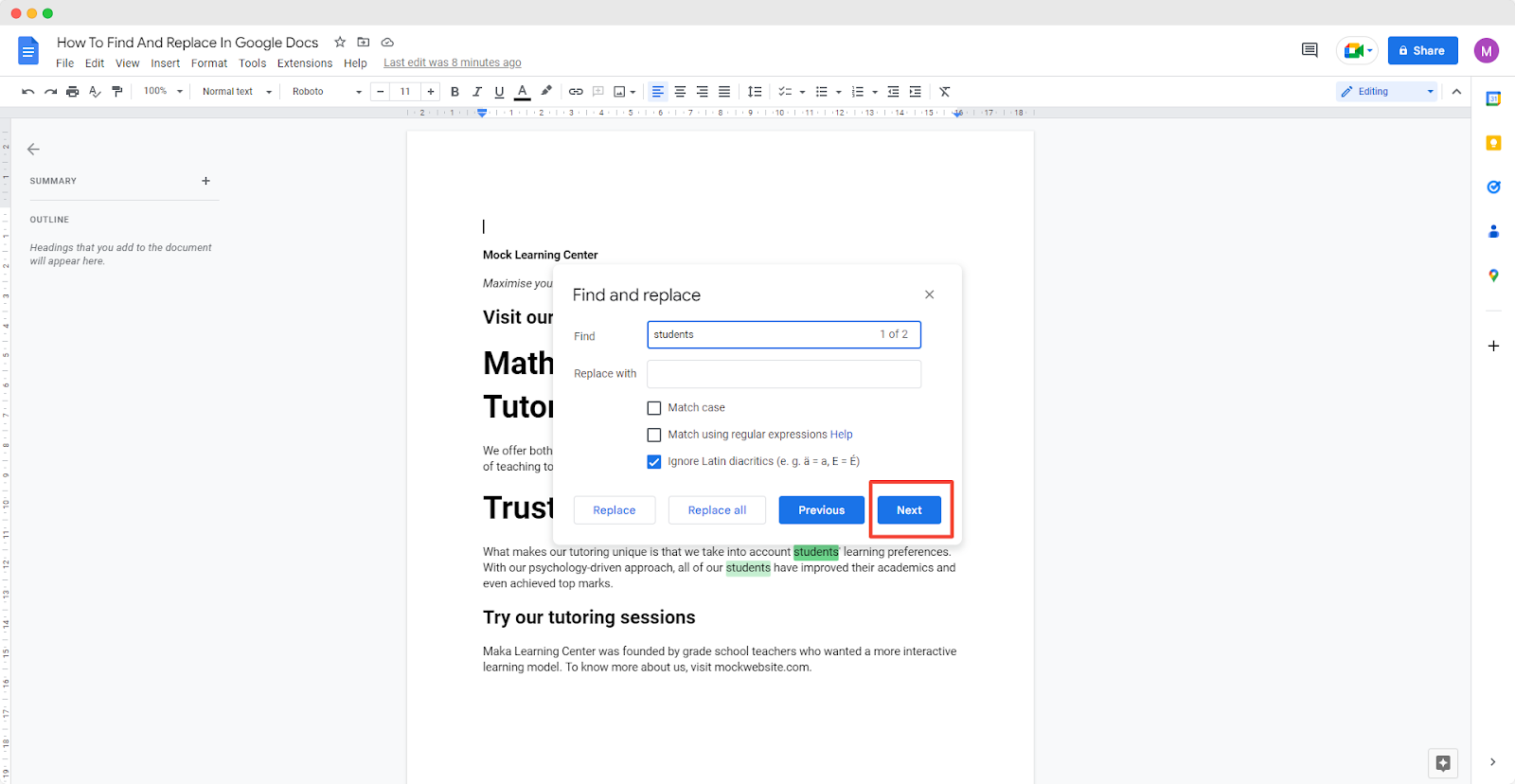Go to the Next match

909,510
